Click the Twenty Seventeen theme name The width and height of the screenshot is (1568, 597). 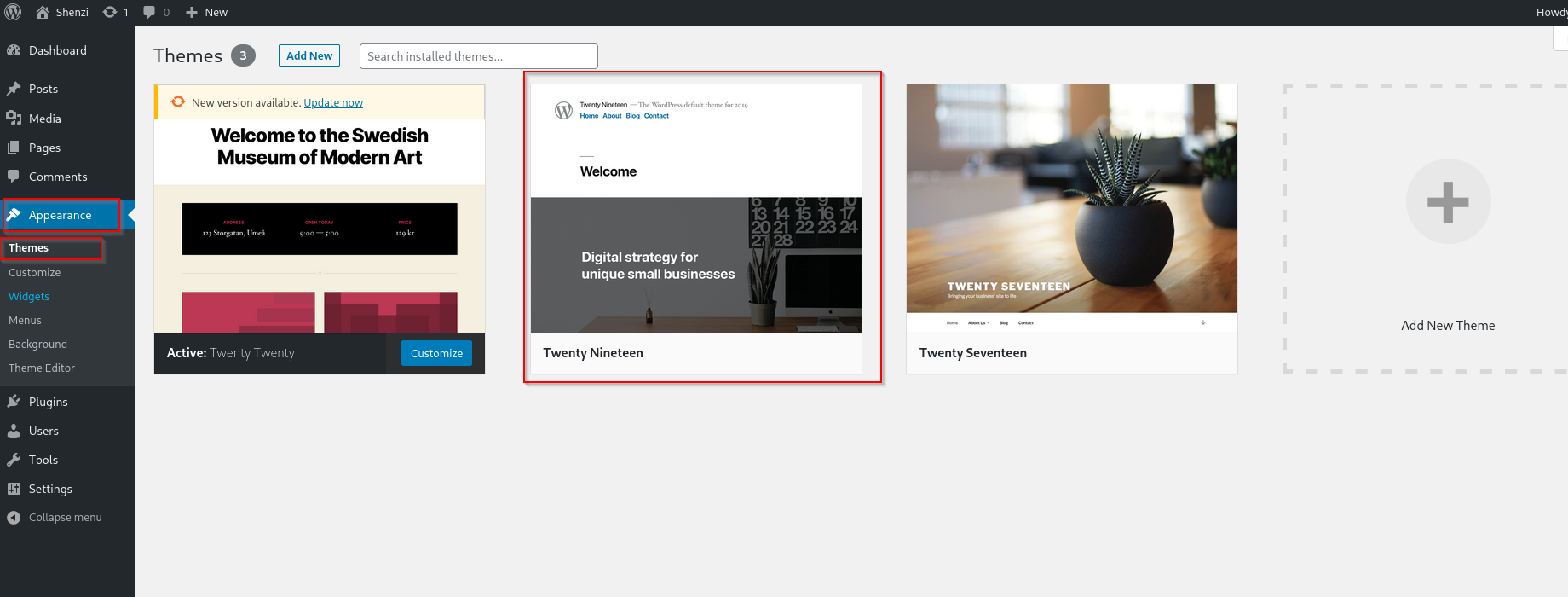[973, 353]
